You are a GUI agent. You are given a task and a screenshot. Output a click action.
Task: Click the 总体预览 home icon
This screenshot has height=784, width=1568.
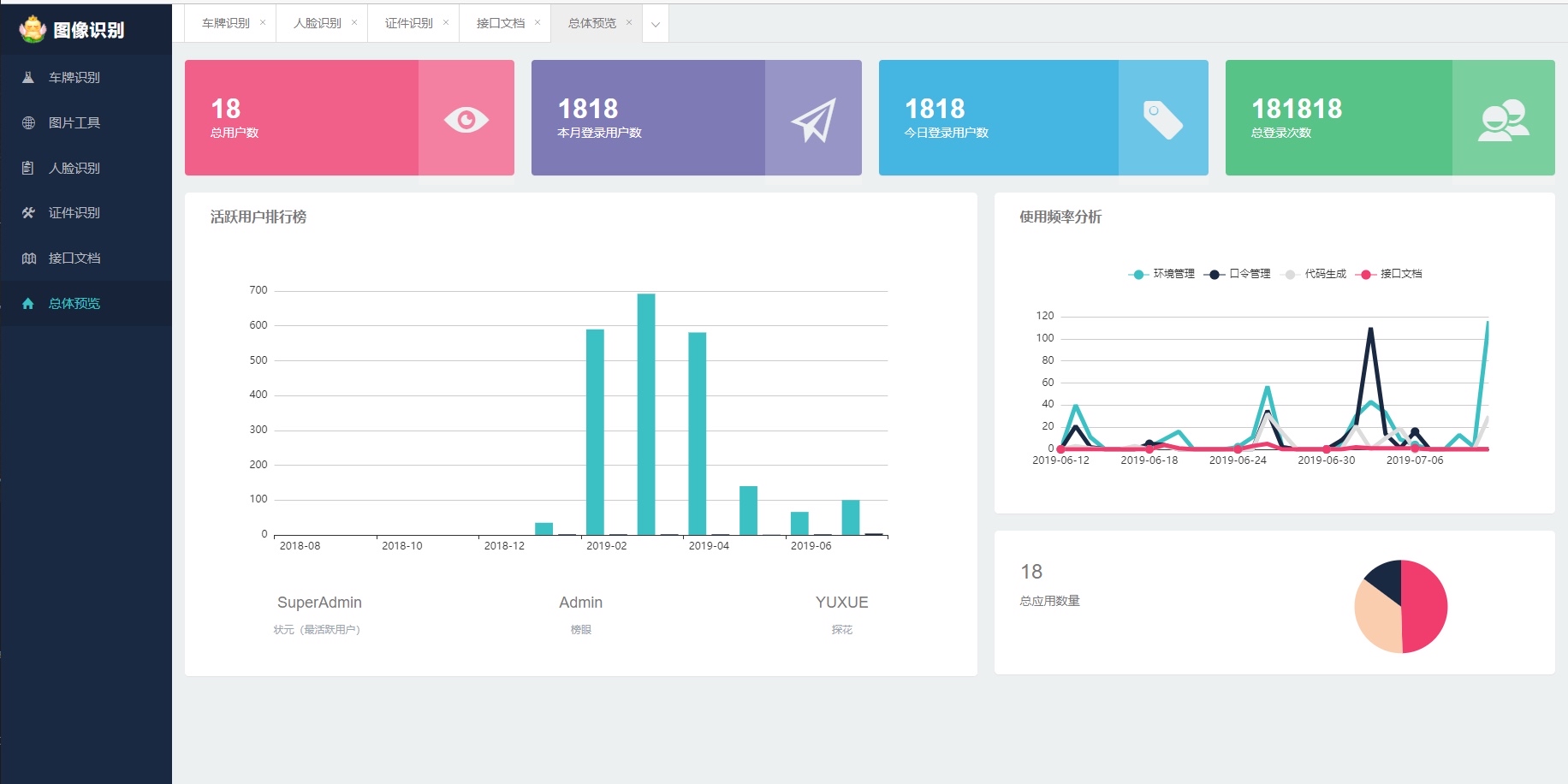28,303
